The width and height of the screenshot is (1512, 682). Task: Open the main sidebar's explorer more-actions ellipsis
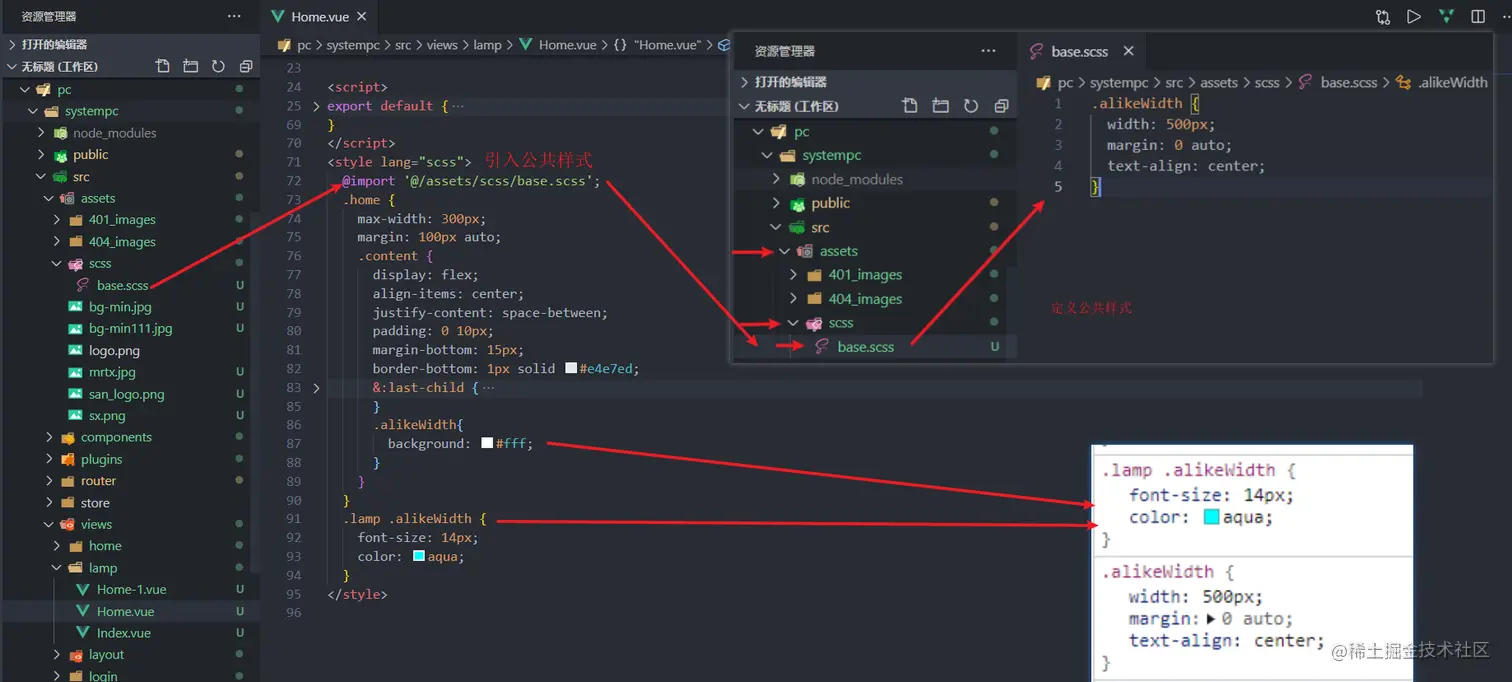234,17
